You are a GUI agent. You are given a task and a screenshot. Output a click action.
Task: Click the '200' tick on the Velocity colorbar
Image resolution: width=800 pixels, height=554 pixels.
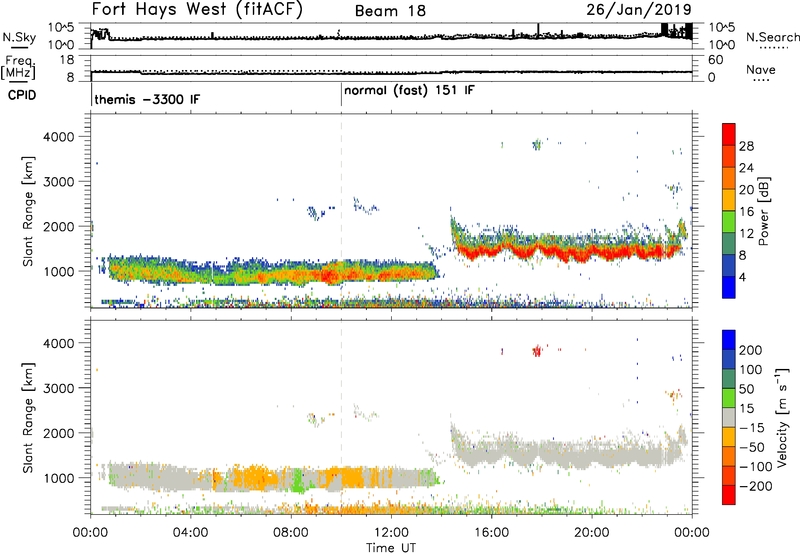(751, 350)
